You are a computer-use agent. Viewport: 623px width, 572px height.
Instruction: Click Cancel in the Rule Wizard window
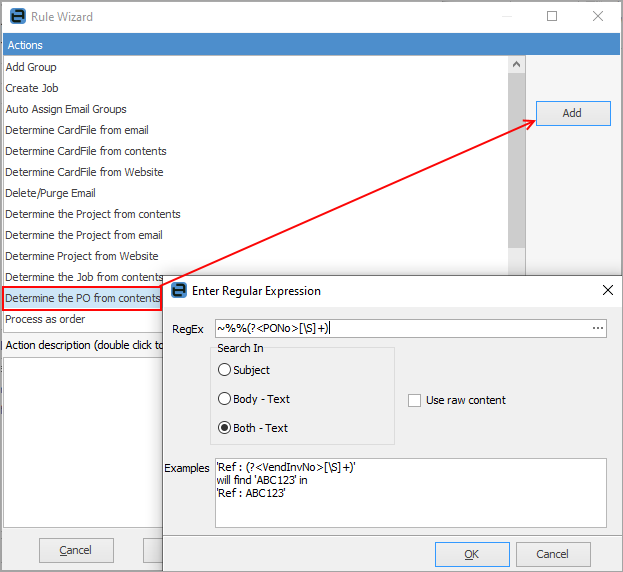coord(76,550)
